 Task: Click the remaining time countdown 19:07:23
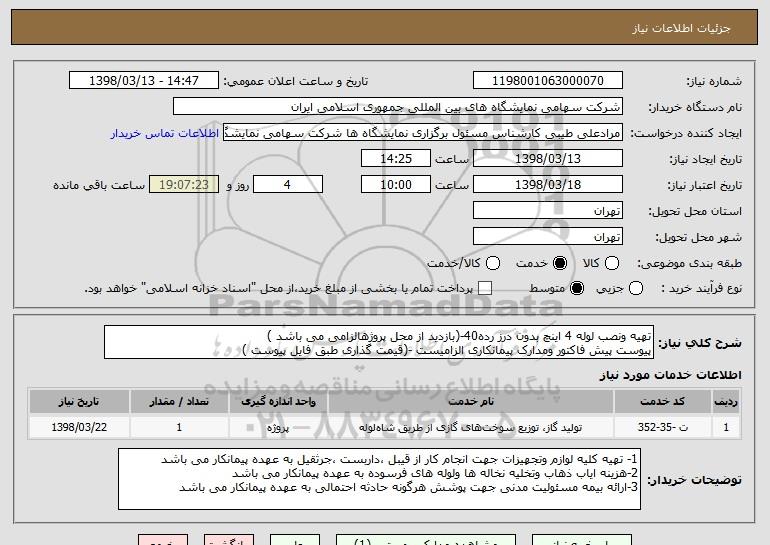(184, 185)
